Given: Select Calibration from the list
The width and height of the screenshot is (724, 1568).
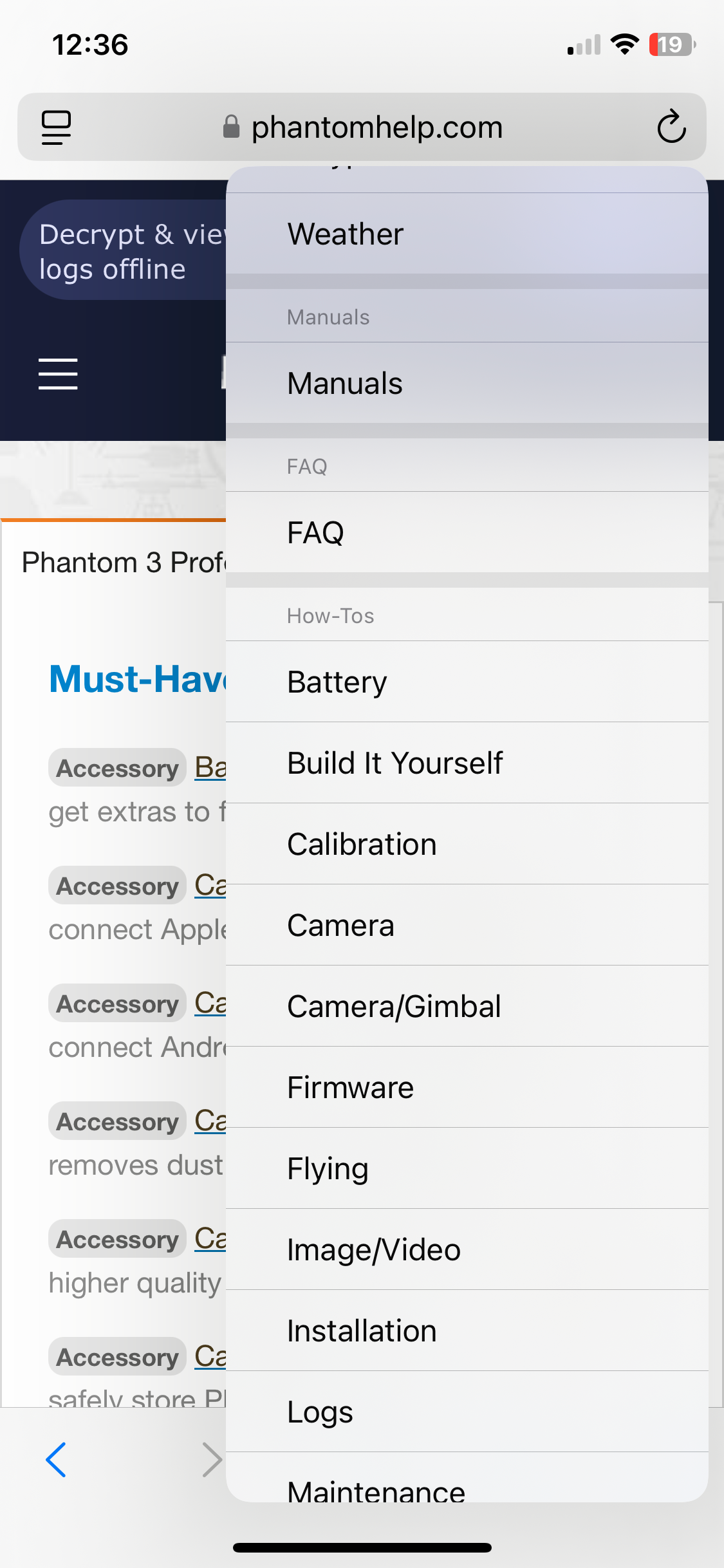Looking at the screenshot, I should pos(467,844).
